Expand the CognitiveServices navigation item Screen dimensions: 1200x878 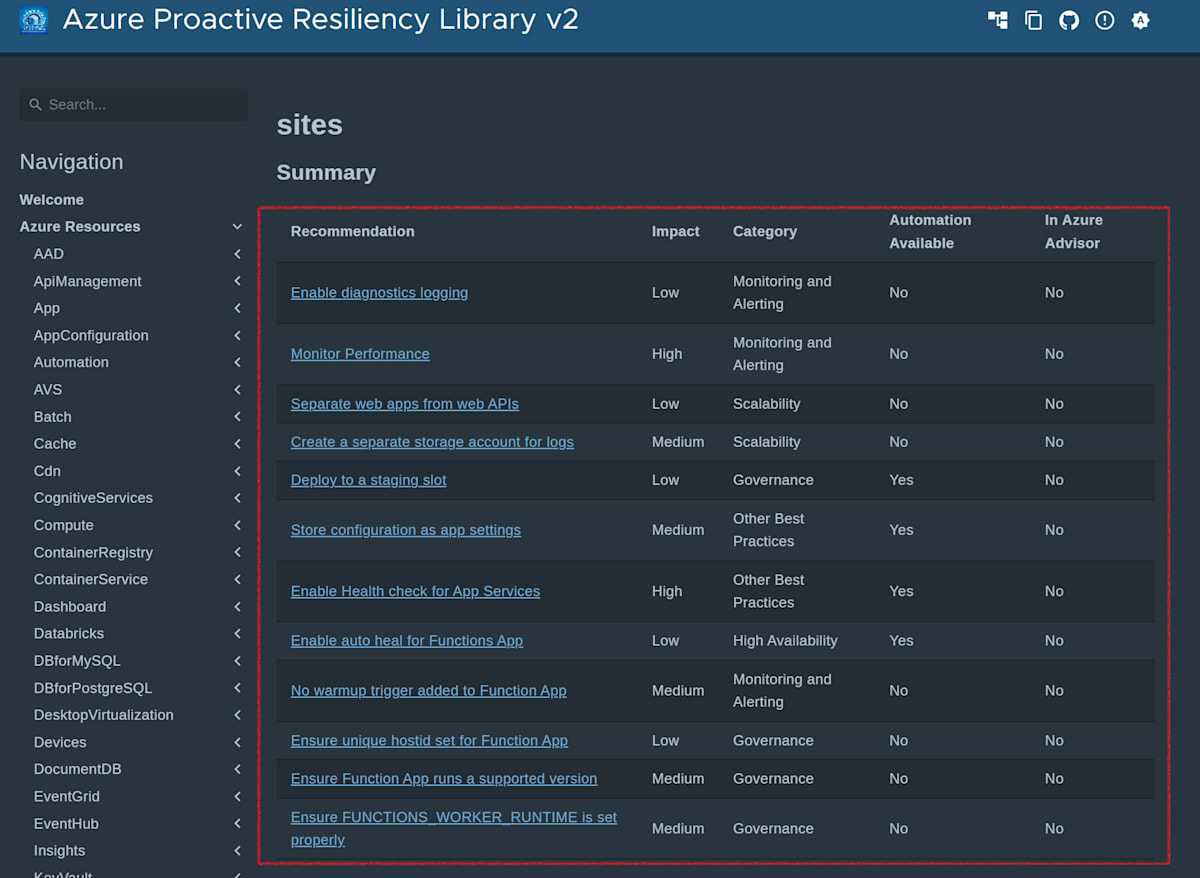(237, 497)
